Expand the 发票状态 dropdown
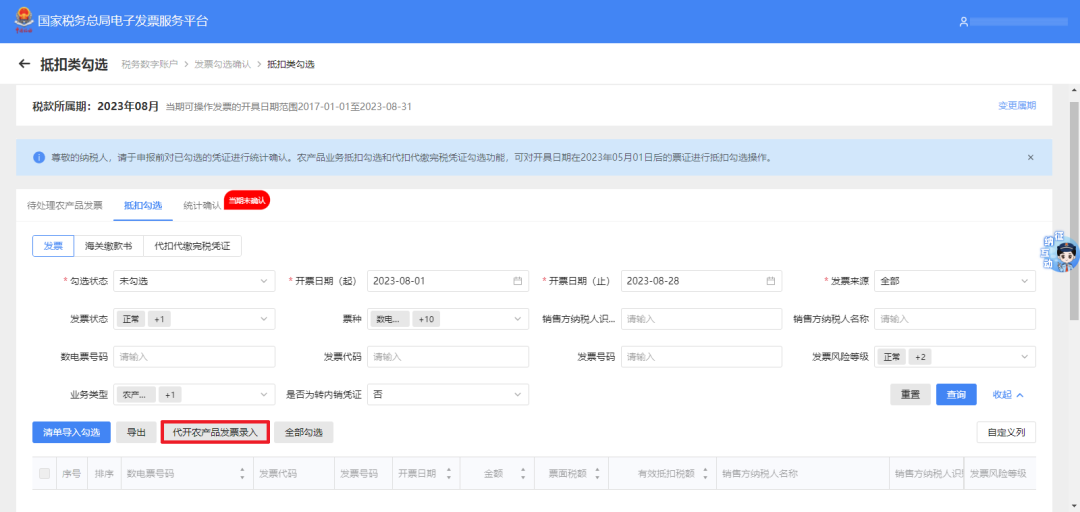This screenshot has height=512, width=1080. tap(194, 319)
